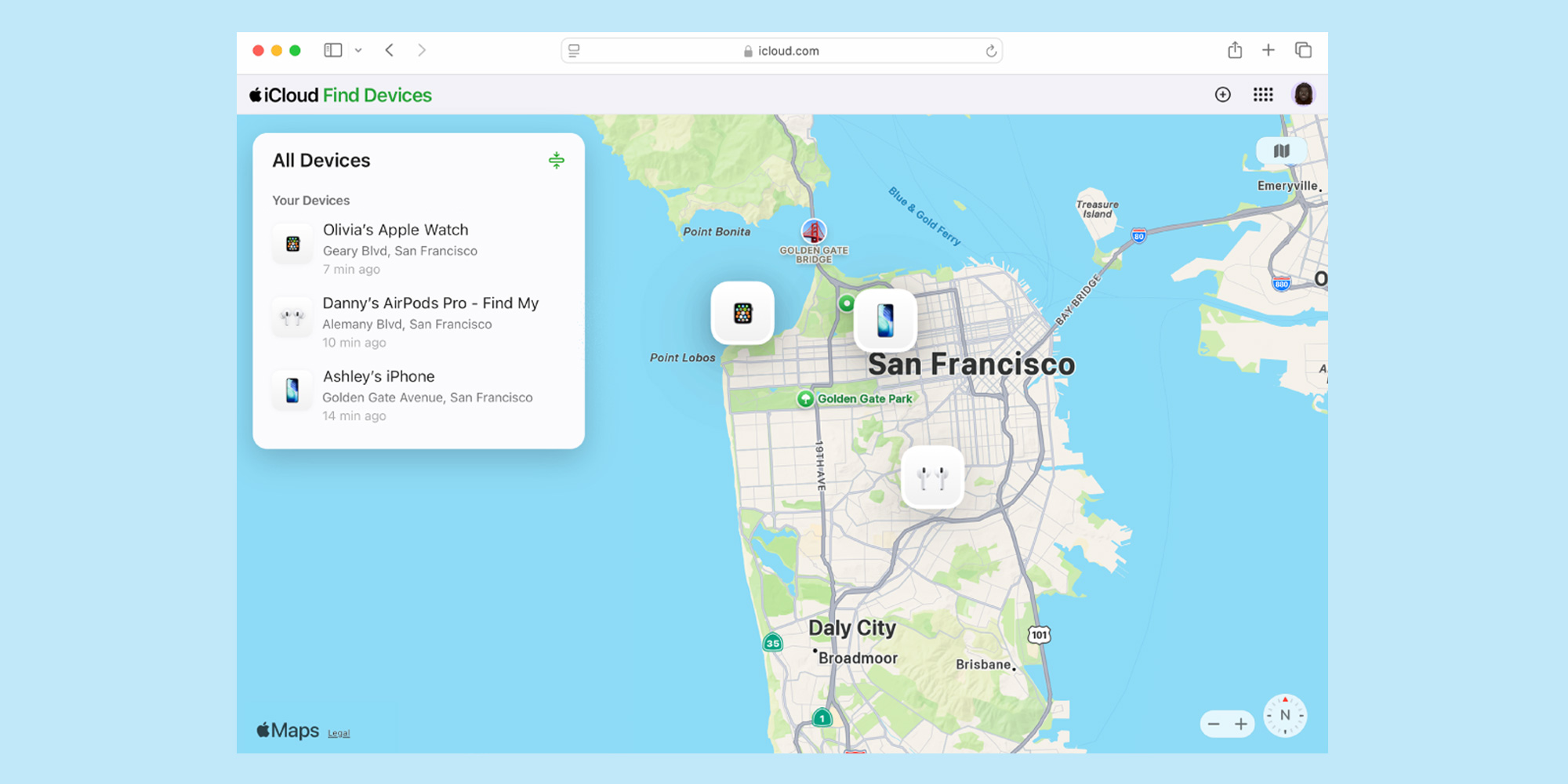Click Apple Maps logo

pos(288,731)
